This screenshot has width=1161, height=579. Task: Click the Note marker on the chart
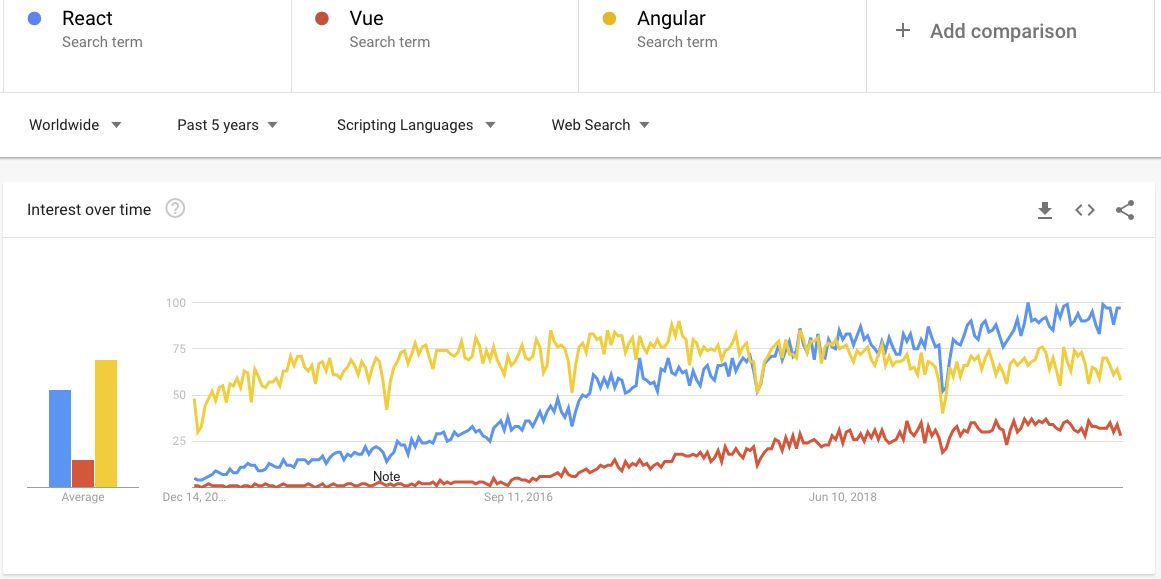tap(387, 477)
